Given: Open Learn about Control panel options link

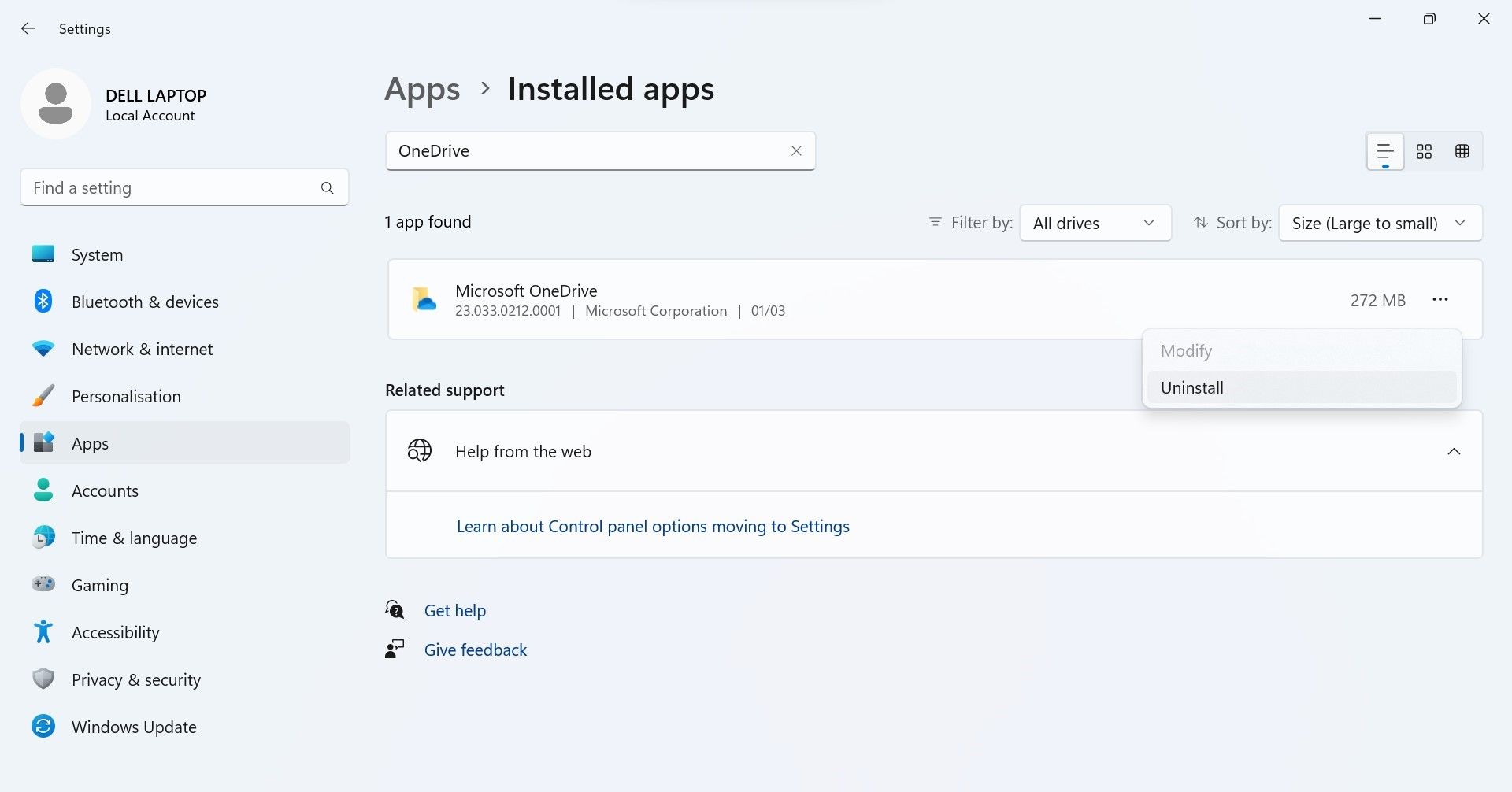Looking at the screenshot, I should tap(653, 526).
